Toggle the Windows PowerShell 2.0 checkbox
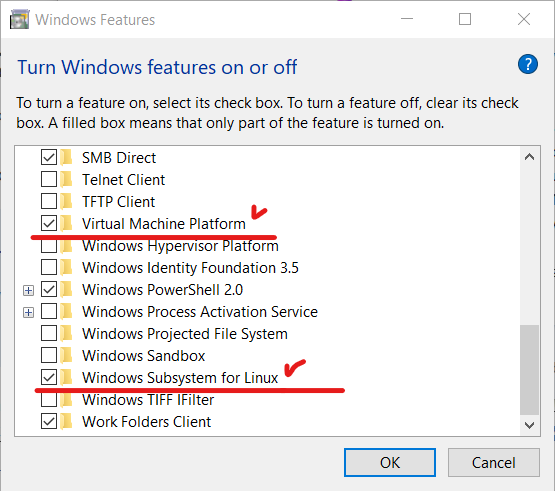Image resolution: width=555 pixels, height=491 pixels. click(49, 289)
